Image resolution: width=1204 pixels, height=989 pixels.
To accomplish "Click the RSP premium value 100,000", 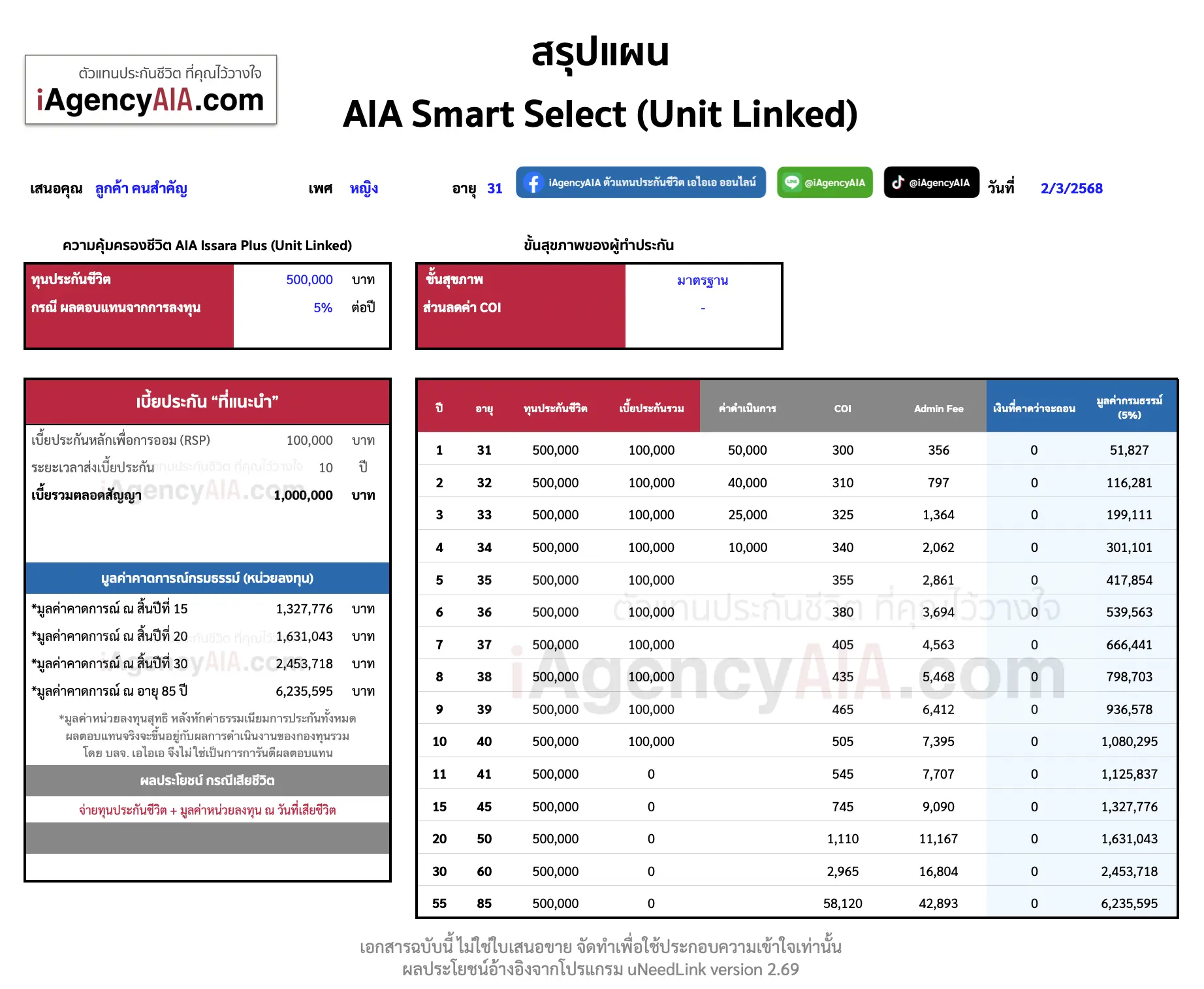I will coord(309,440).
